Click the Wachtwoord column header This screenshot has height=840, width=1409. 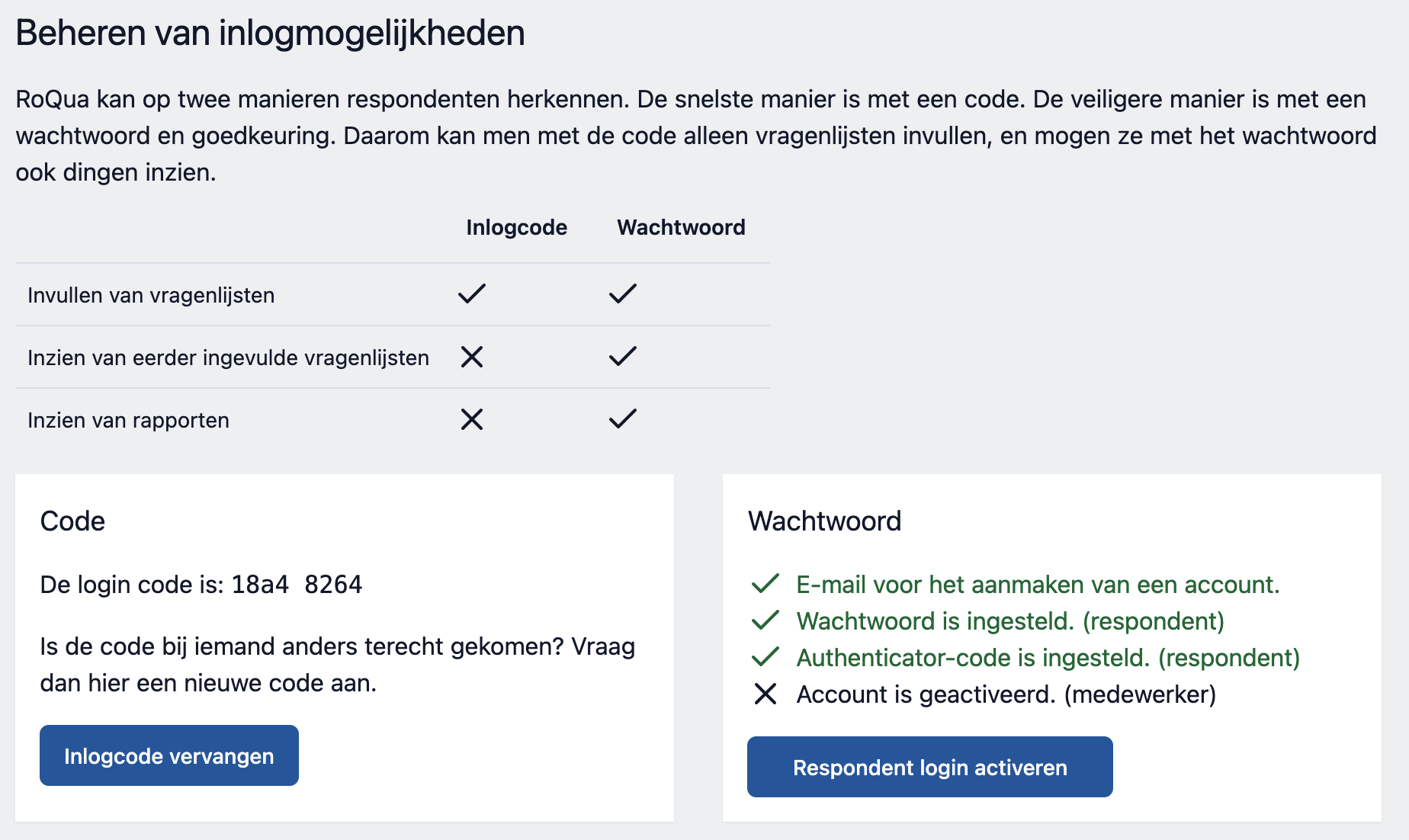coord(681,227)
